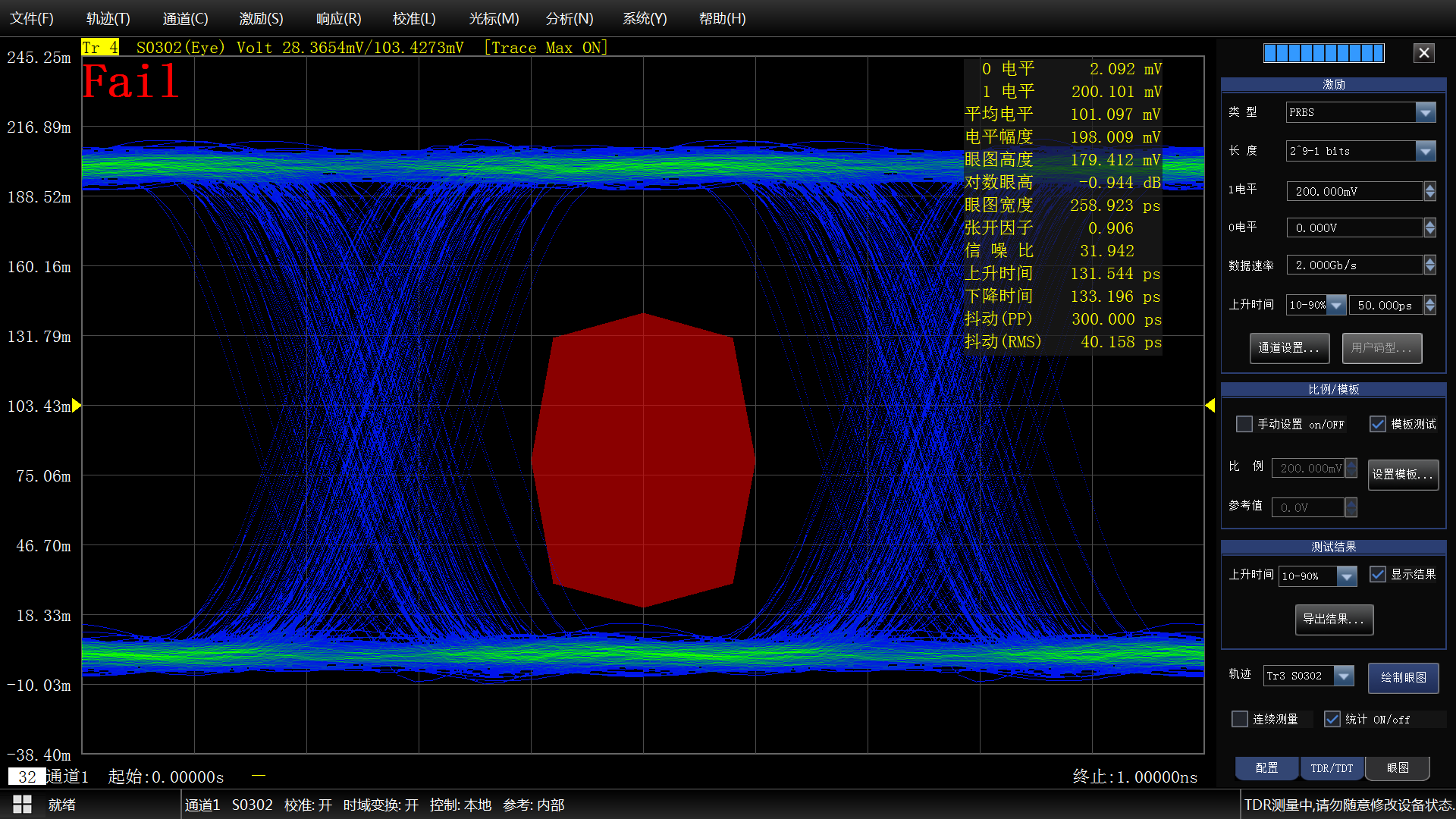This screenshot has height=819, width=1456.
Task: Click the 数据速率 2.000Gb/s field
Action: pyautogui.click(x=1354, y=265)
